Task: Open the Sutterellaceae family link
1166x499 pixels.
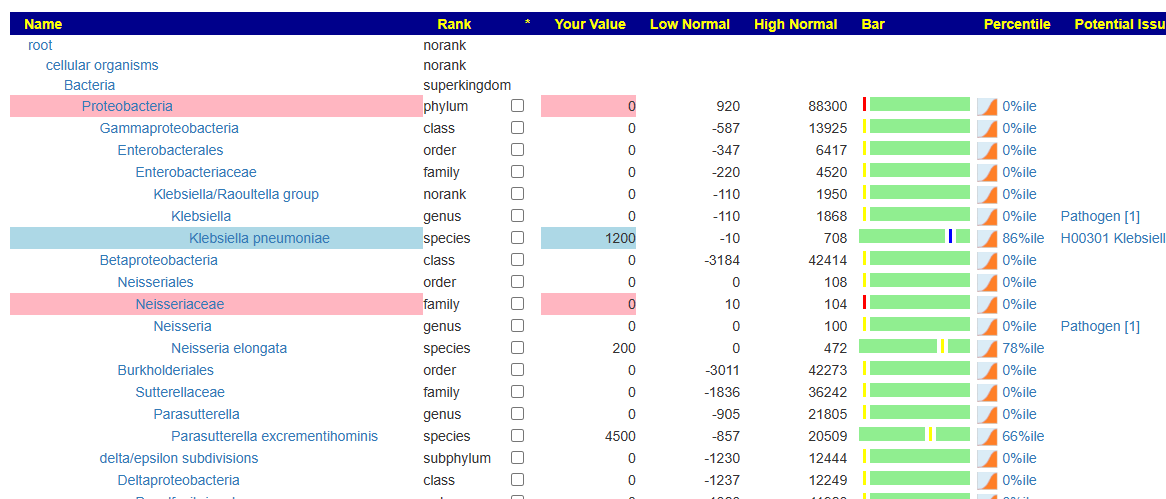Action: (180, 392)
